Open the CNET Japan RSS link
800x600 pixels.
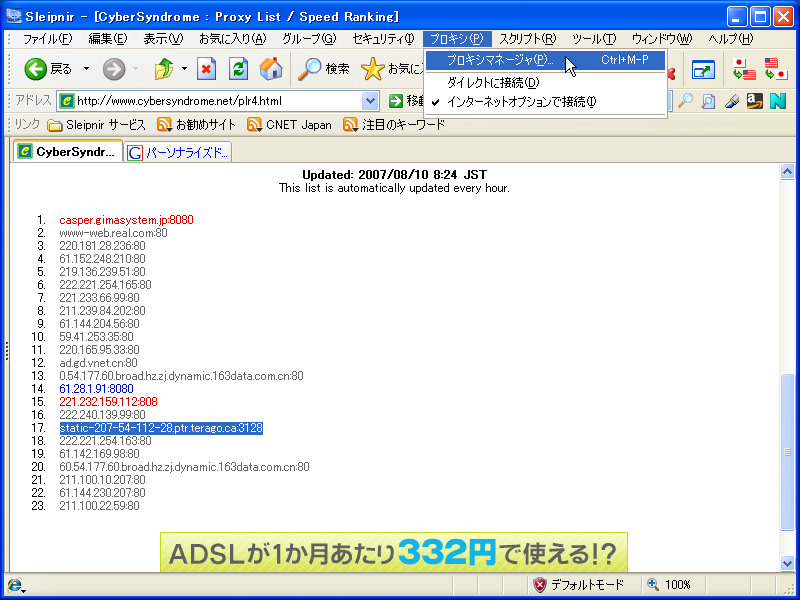tap(289, 124)
